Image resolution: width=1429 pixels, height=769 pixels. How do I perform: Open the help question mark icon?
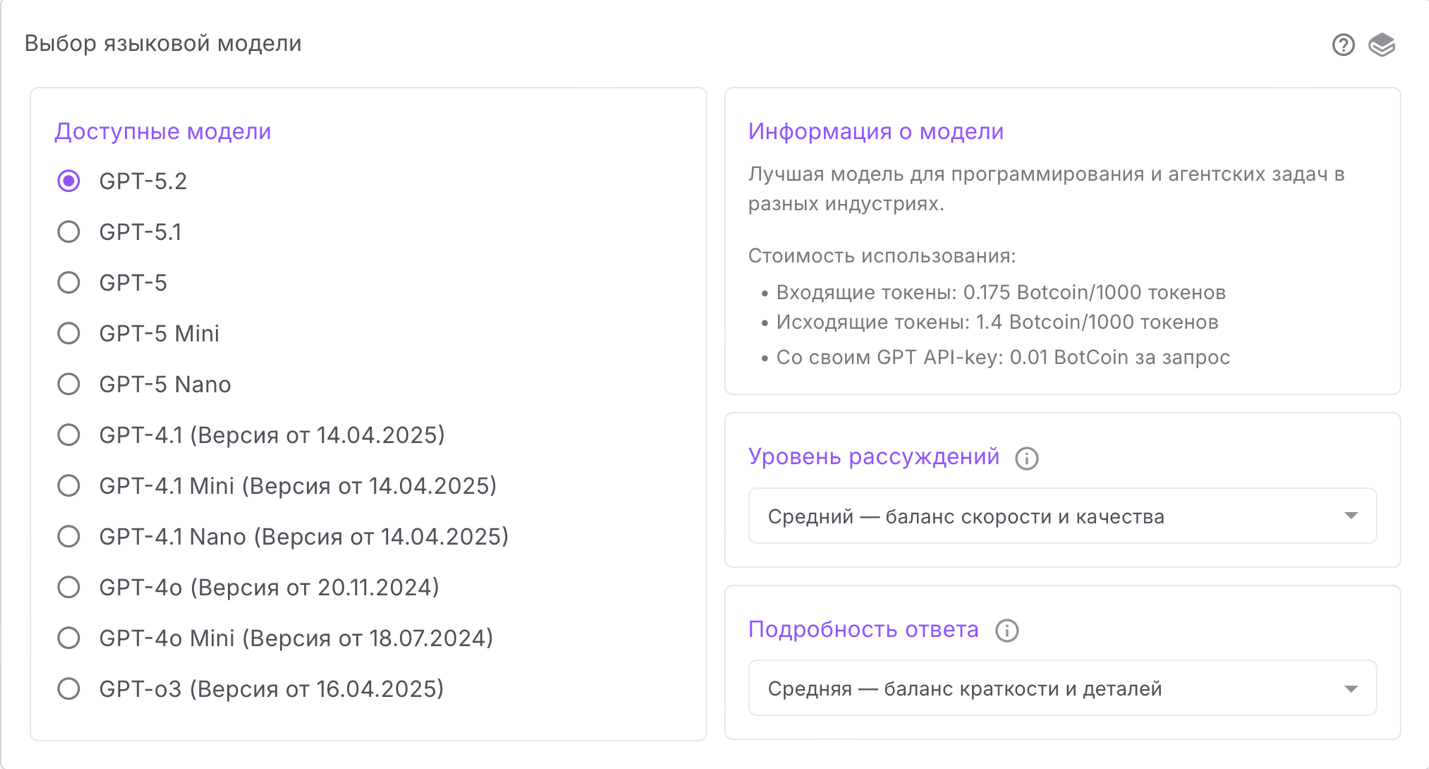[1343, 44]
